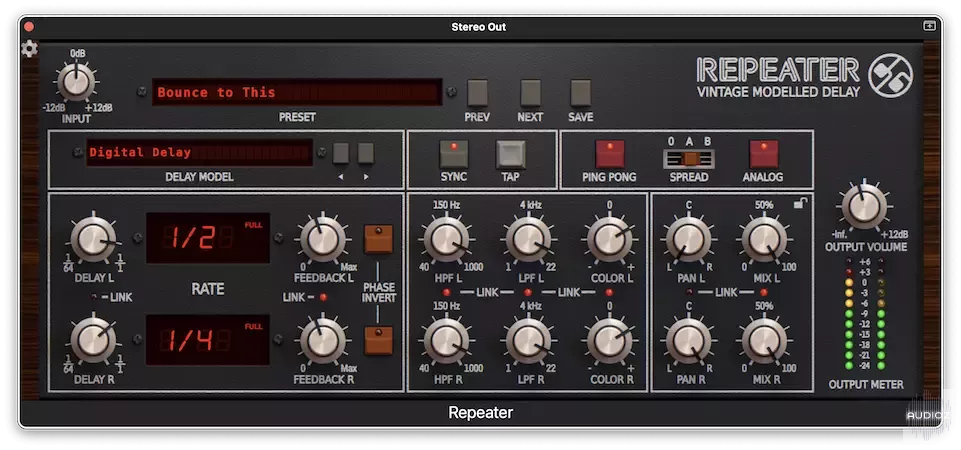
Task: Click the 'RATE' label between displays
Action: (208, 289)
